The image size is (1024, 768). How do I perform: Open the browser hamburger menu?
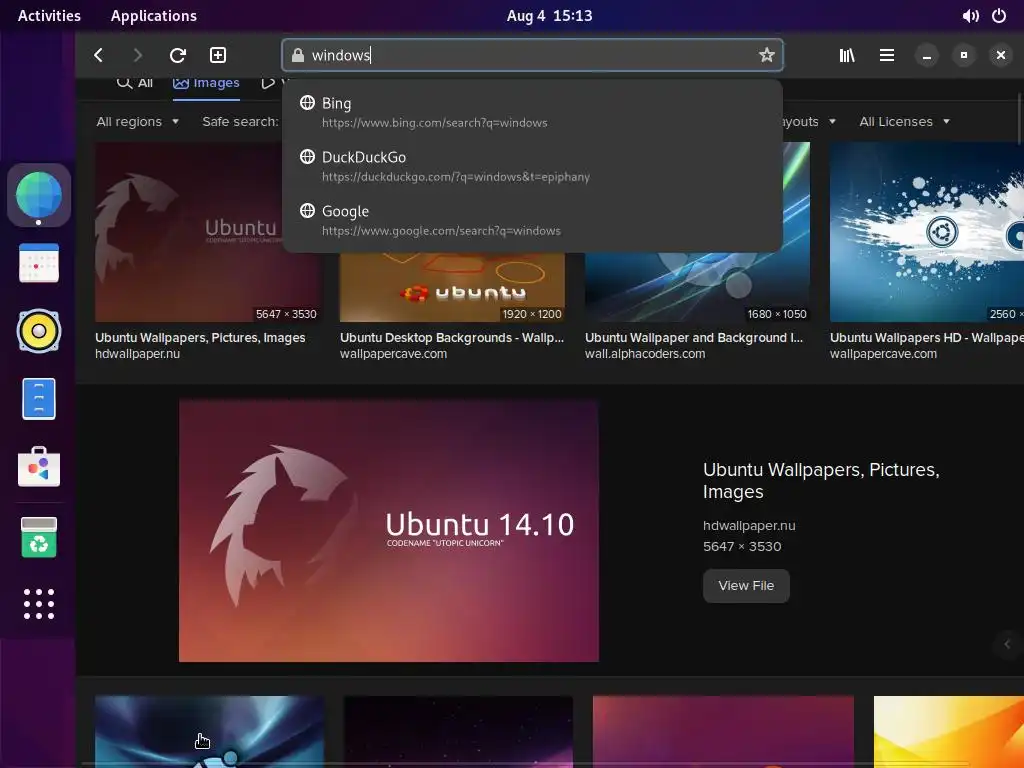[x=887, y=56]
